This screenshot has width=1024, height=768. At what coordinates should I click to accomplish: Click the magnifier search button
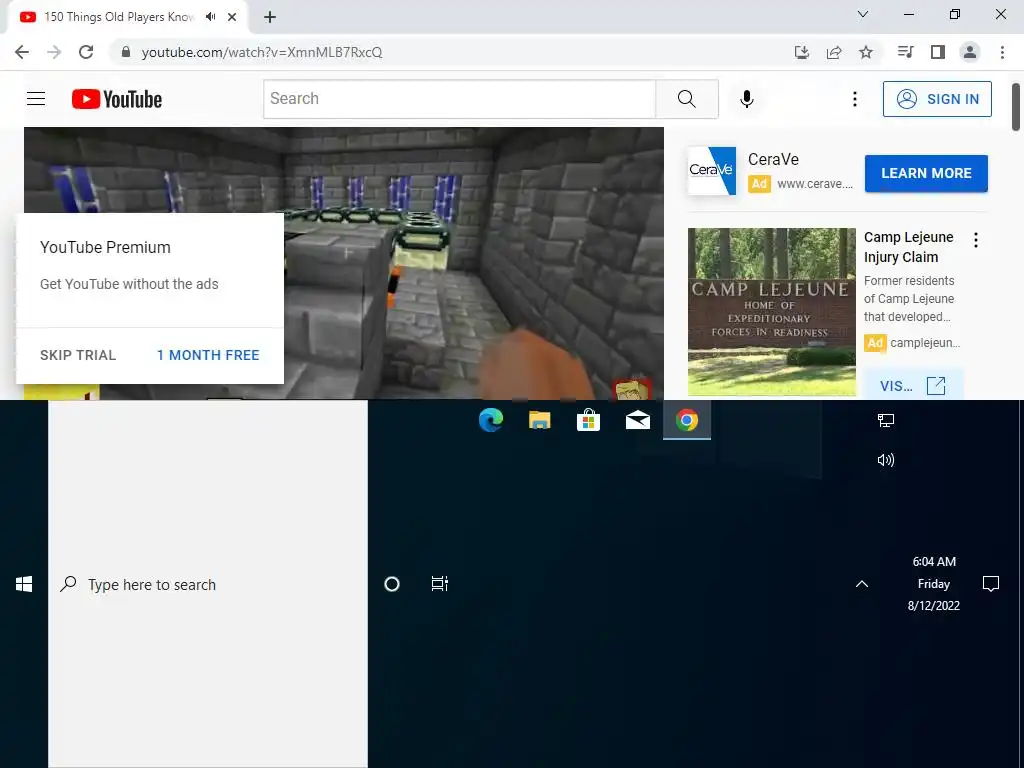pos(686,99)
